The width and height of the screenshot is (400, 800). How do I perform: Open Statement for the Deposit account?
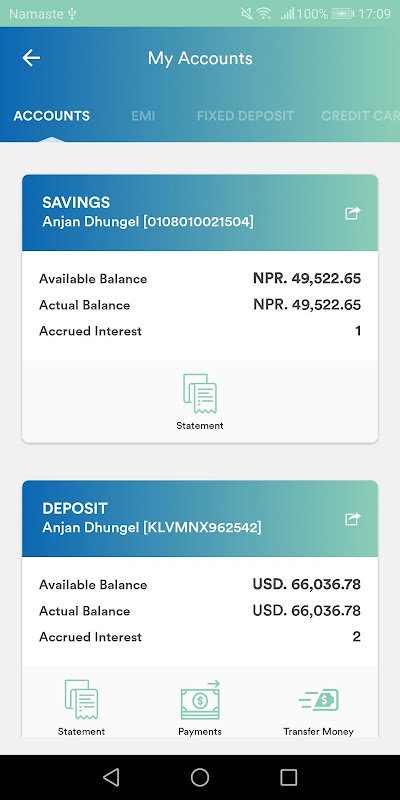click(x=81, y=708)
